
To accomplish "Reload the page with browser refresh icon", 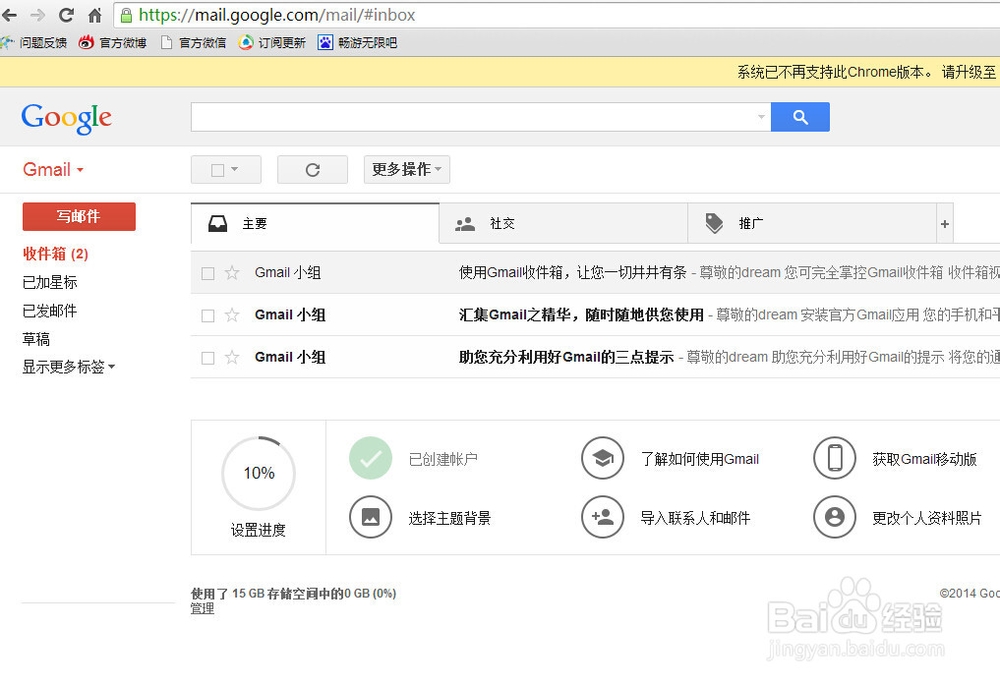I will coord(66,15).
